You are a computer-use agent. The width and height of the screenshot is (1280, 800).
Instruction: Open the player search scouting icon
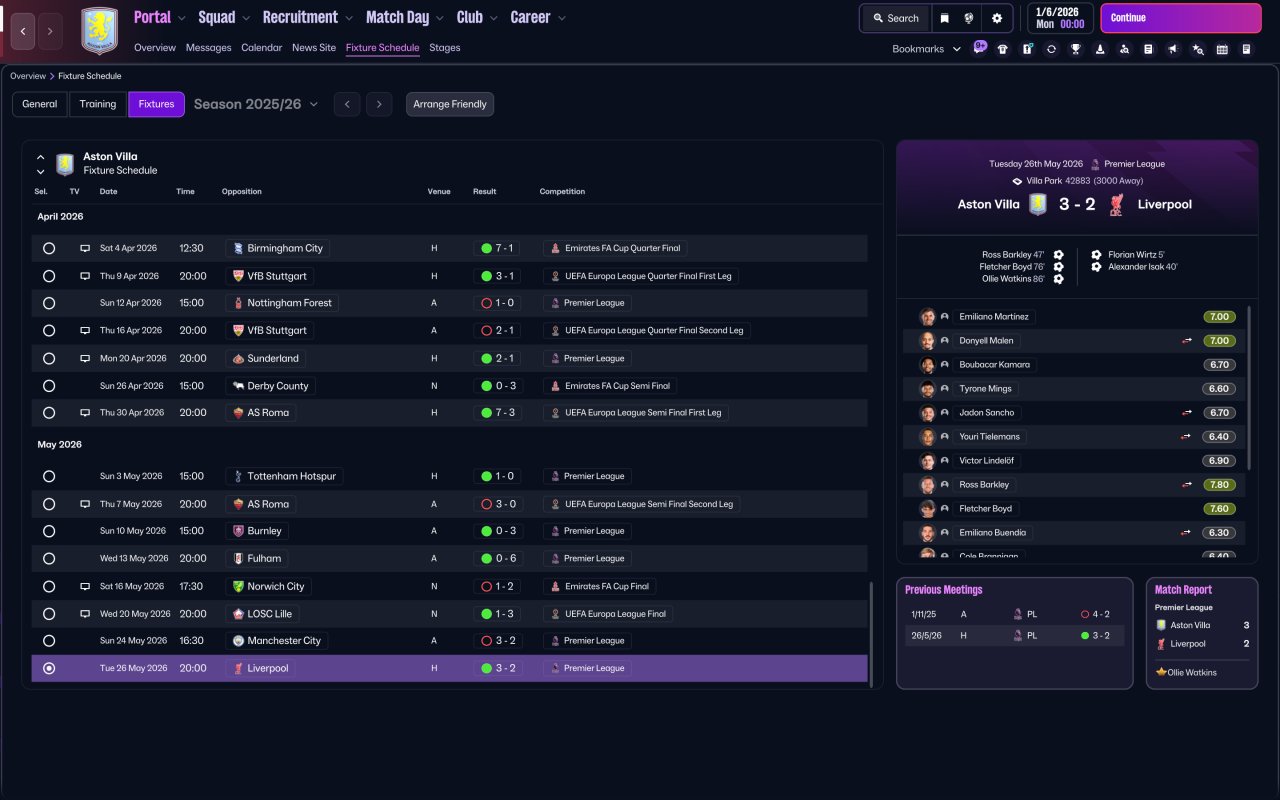coord(1125,49)
